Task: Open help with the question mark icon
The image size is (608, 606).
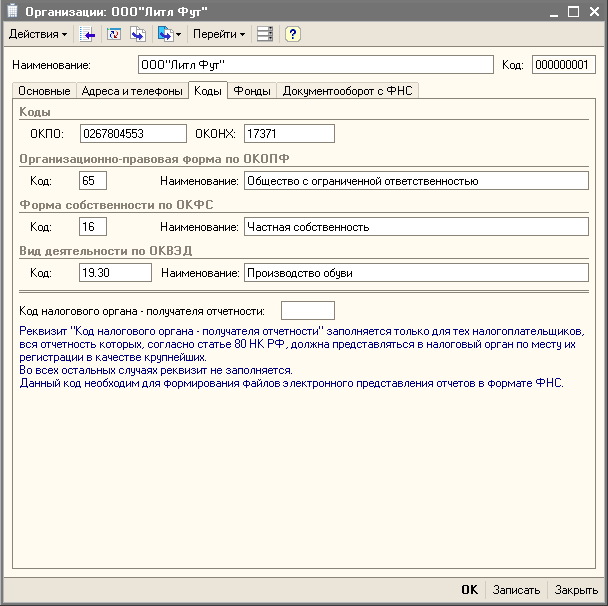Action: point(292,34)
